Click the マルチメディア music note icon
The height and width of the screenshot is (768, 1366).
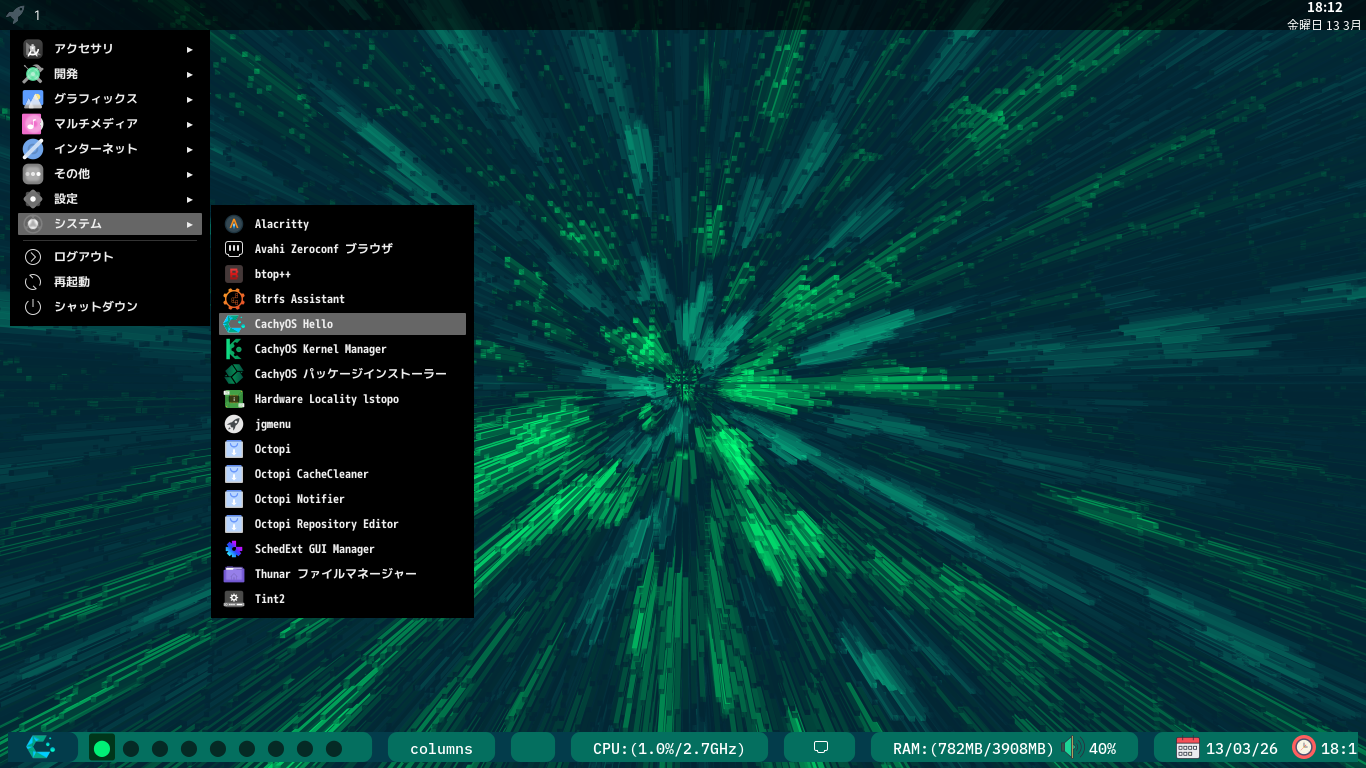click(x=33, y=124)
